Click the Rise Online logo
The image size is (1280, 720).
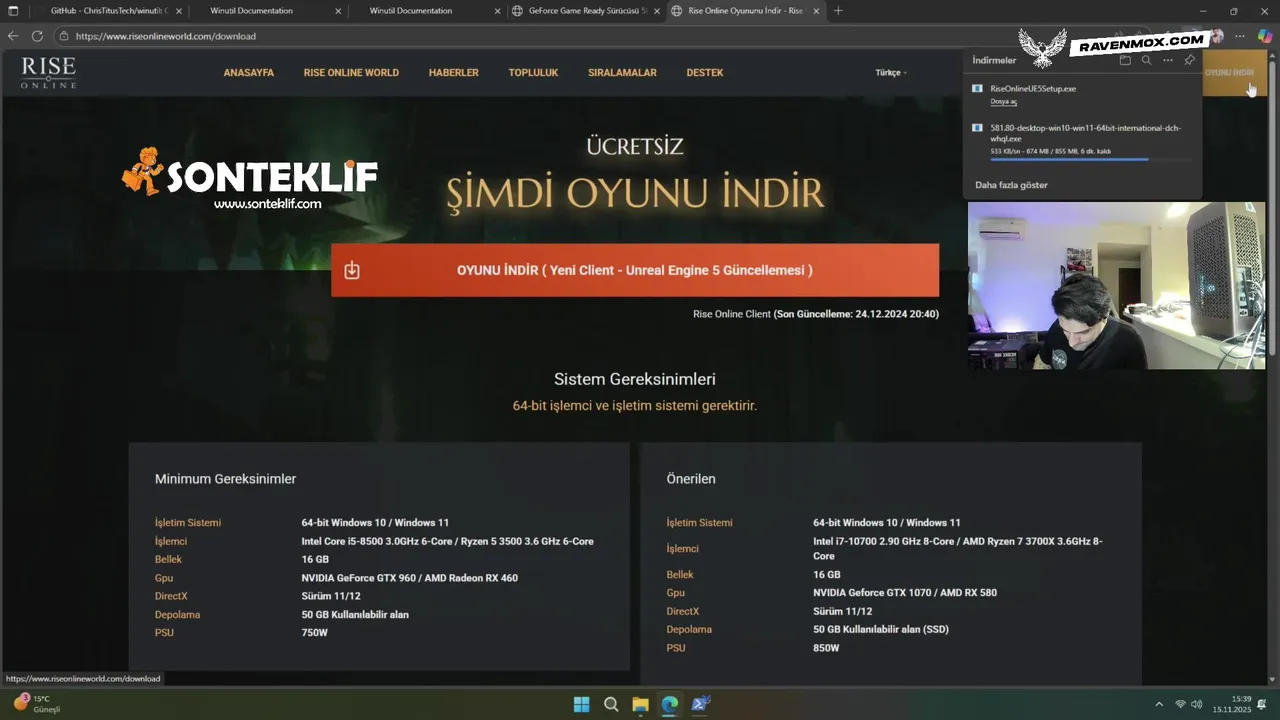[x=48, y=72]
